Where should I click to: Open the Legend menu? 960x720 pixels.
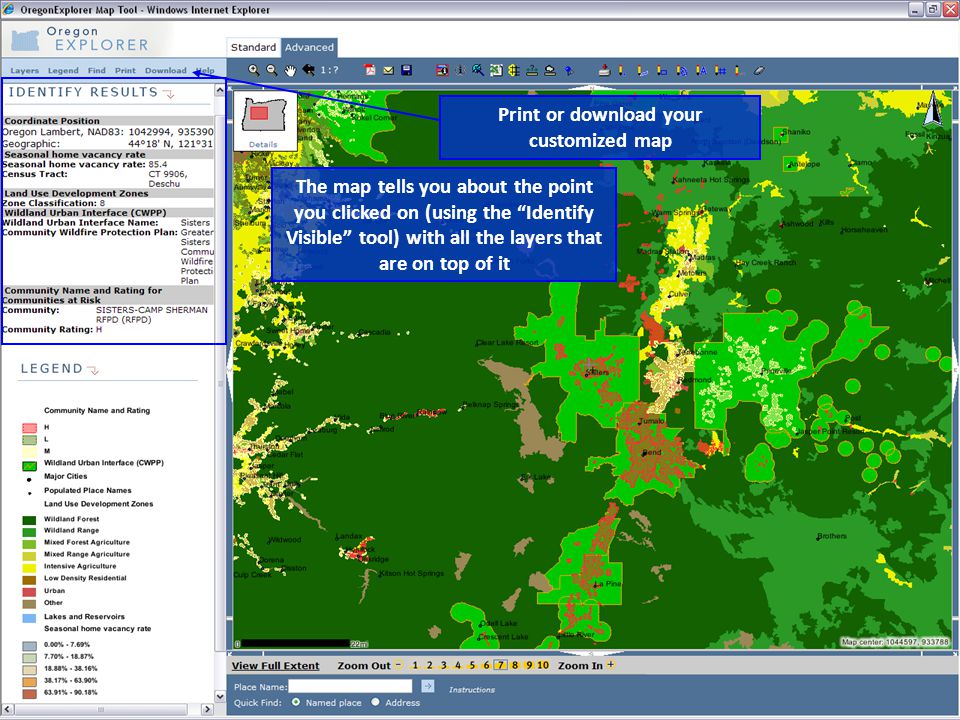click(63, 70)
